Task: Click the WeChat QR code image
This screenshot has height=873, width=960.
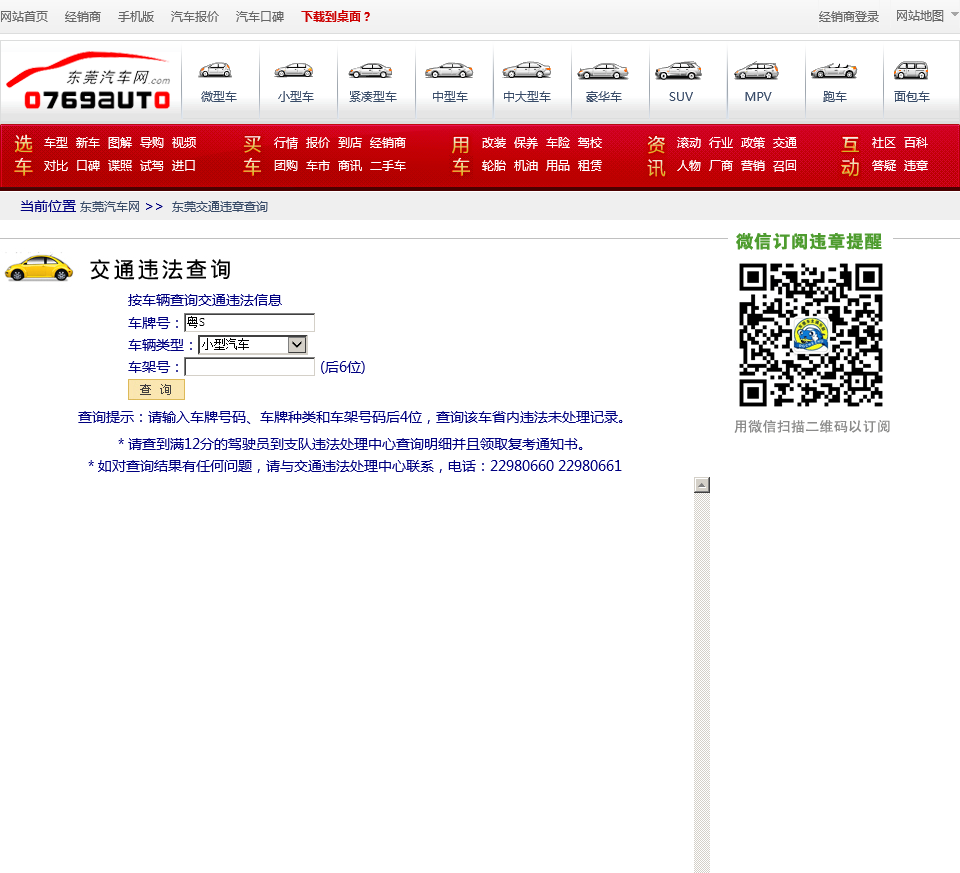Action: (x=811, y=335)
